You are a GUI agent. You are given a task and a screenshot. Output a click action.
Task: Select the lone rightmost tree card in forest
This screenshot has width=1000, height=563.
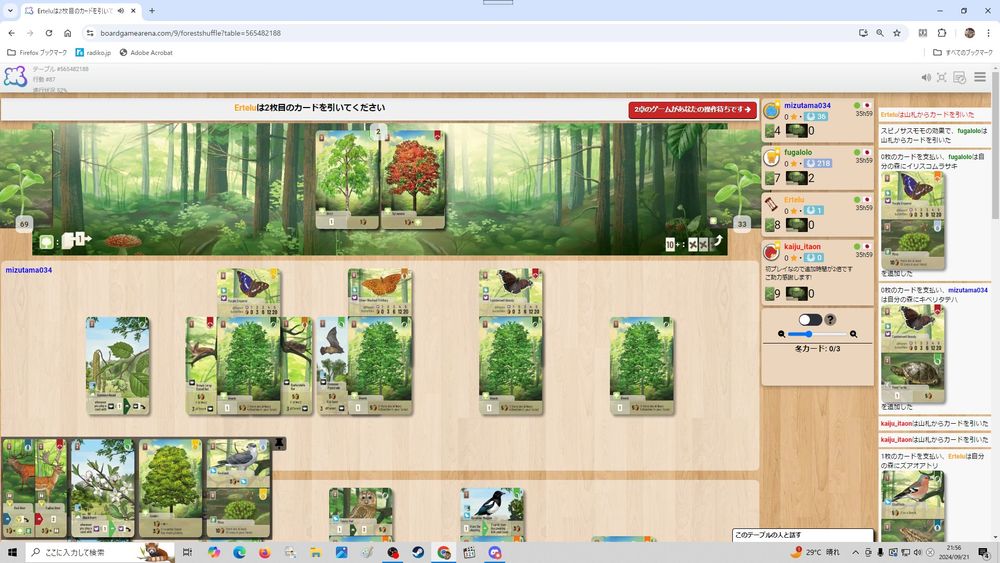[x=642, y=366]
